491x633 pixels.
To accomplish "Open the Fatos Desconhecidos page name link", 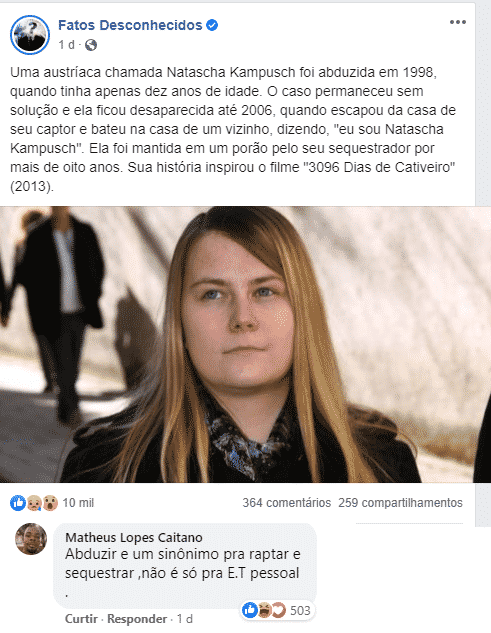I will tap(130, 25).
